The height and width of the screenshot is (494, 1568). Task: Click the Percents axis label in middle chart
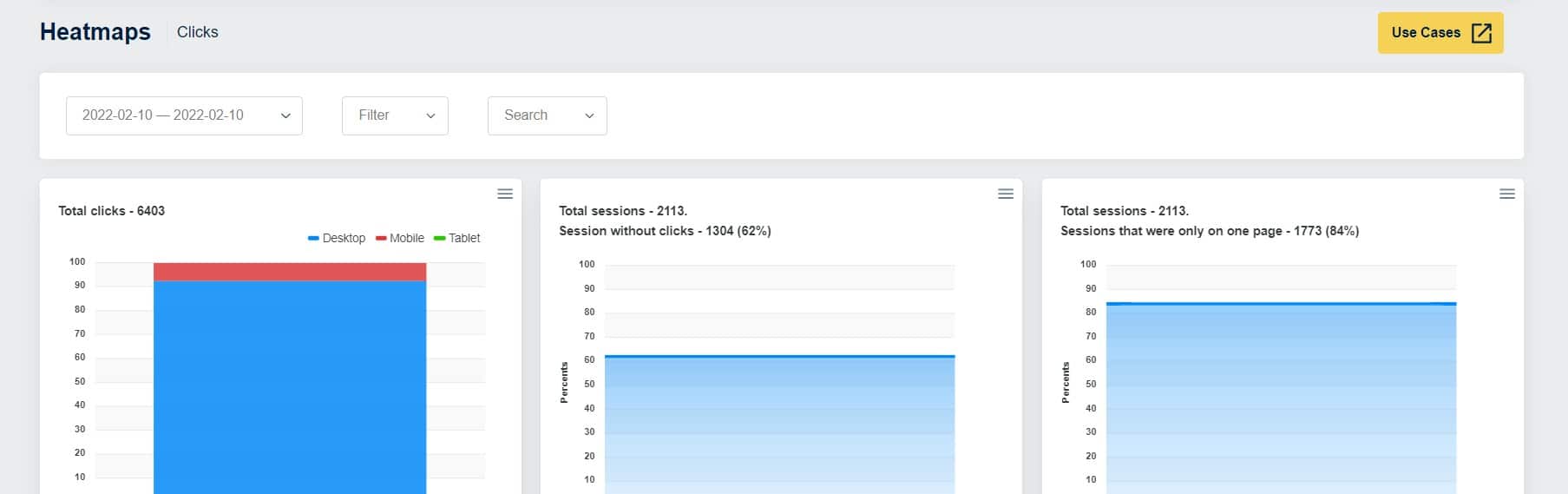tap(564, 382)
